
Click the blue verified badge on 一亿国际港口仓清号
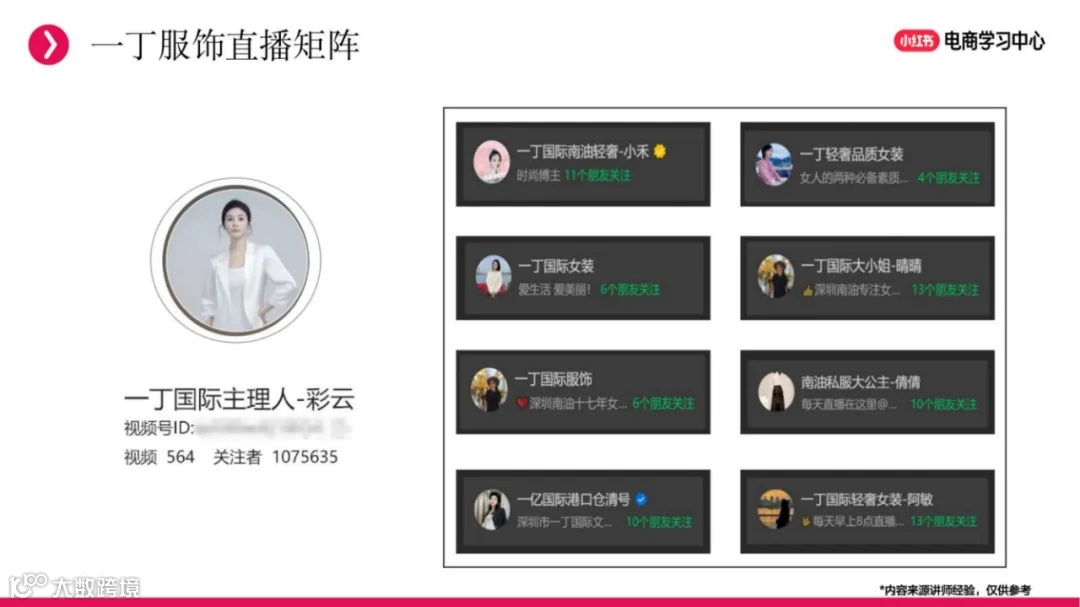tap(641, 499)
